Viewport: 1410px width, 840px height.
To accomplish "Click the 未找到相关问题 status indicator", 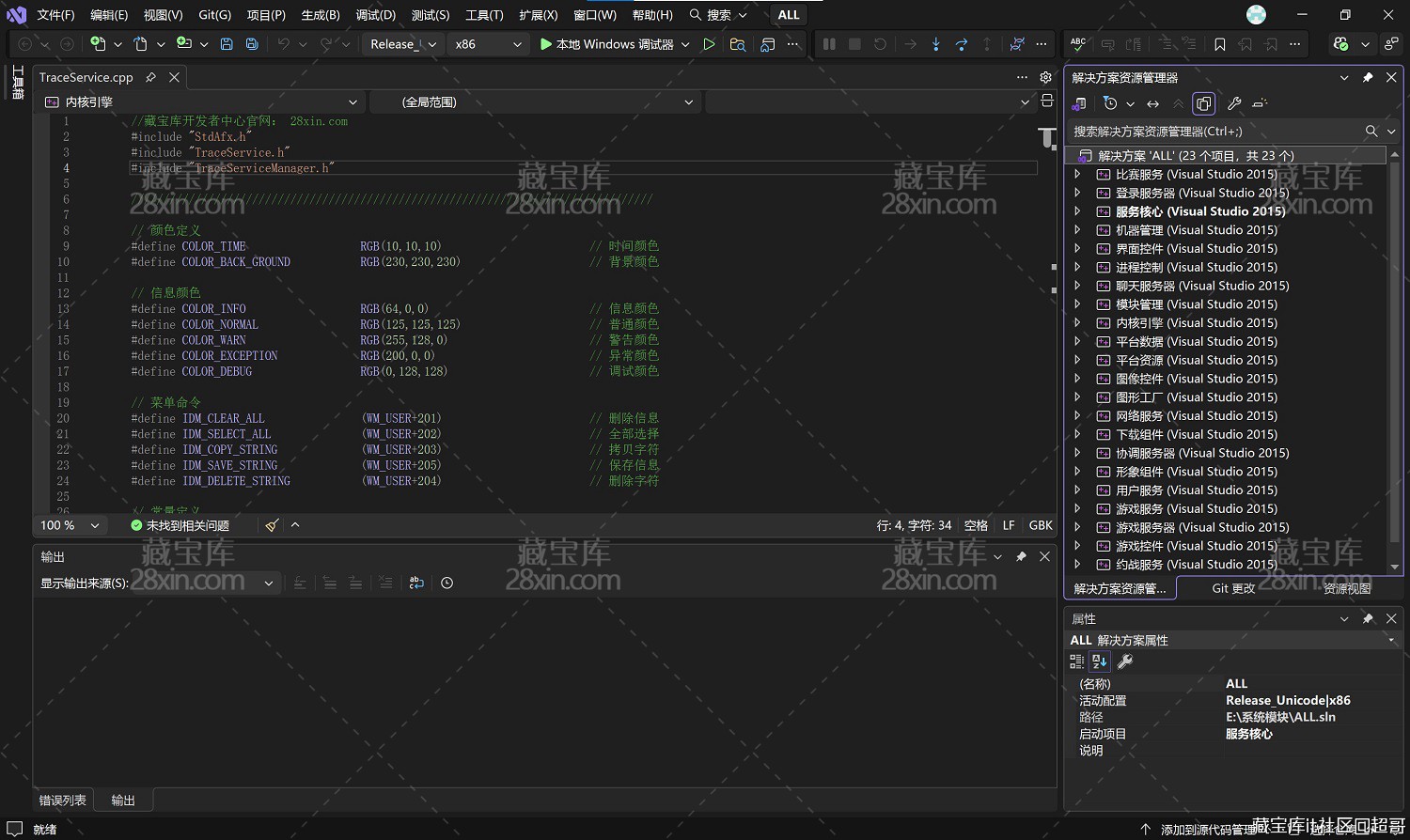I will click(180, 525).
